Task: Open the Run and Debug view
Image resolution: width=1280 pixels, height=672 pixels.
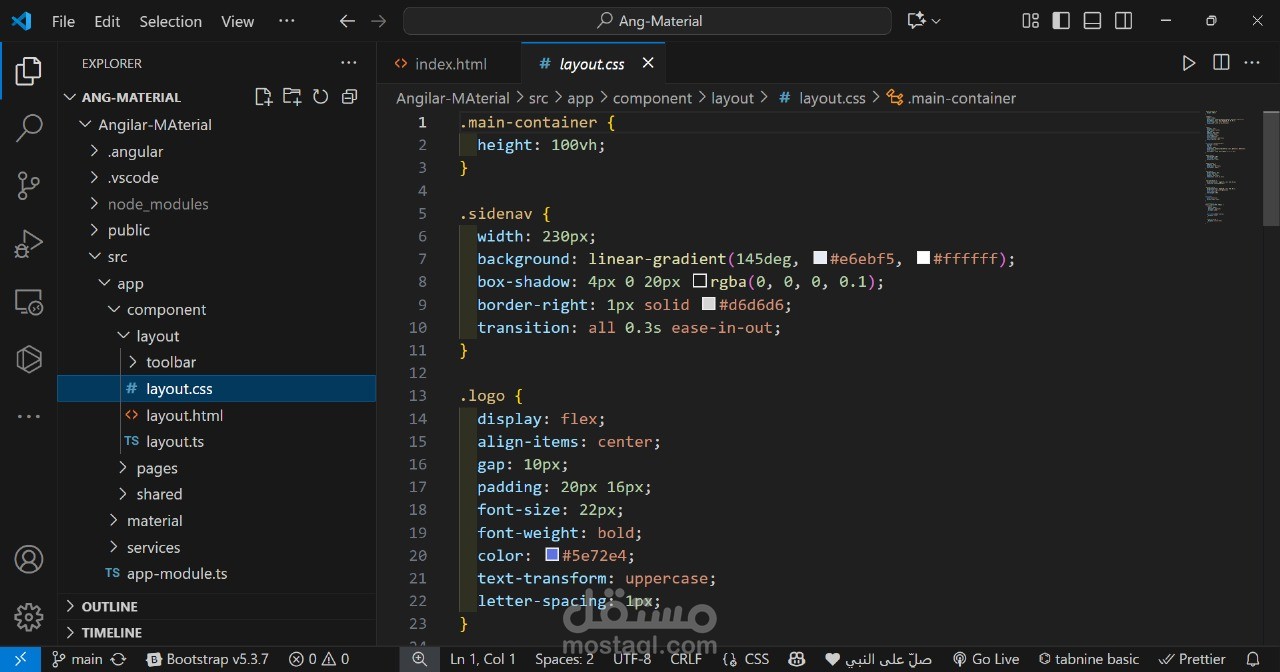Action: (x=28, y=243)
